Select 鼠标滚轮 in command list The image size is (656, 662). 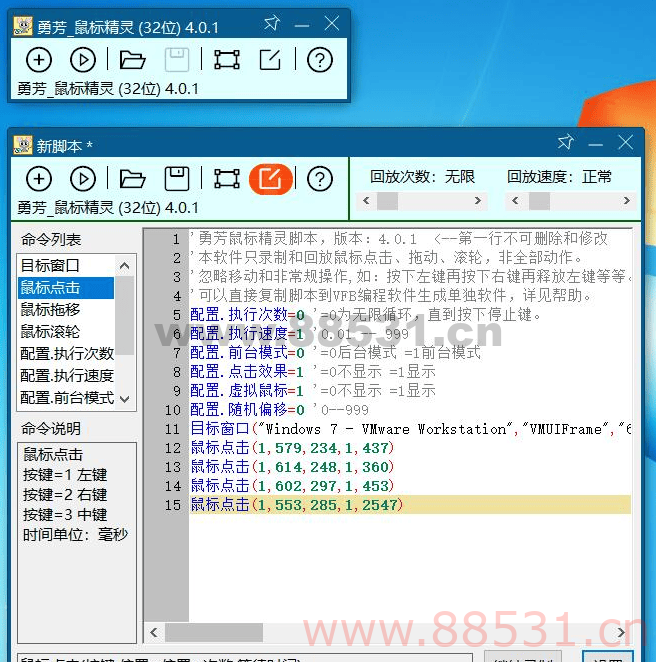click(66, 332)
